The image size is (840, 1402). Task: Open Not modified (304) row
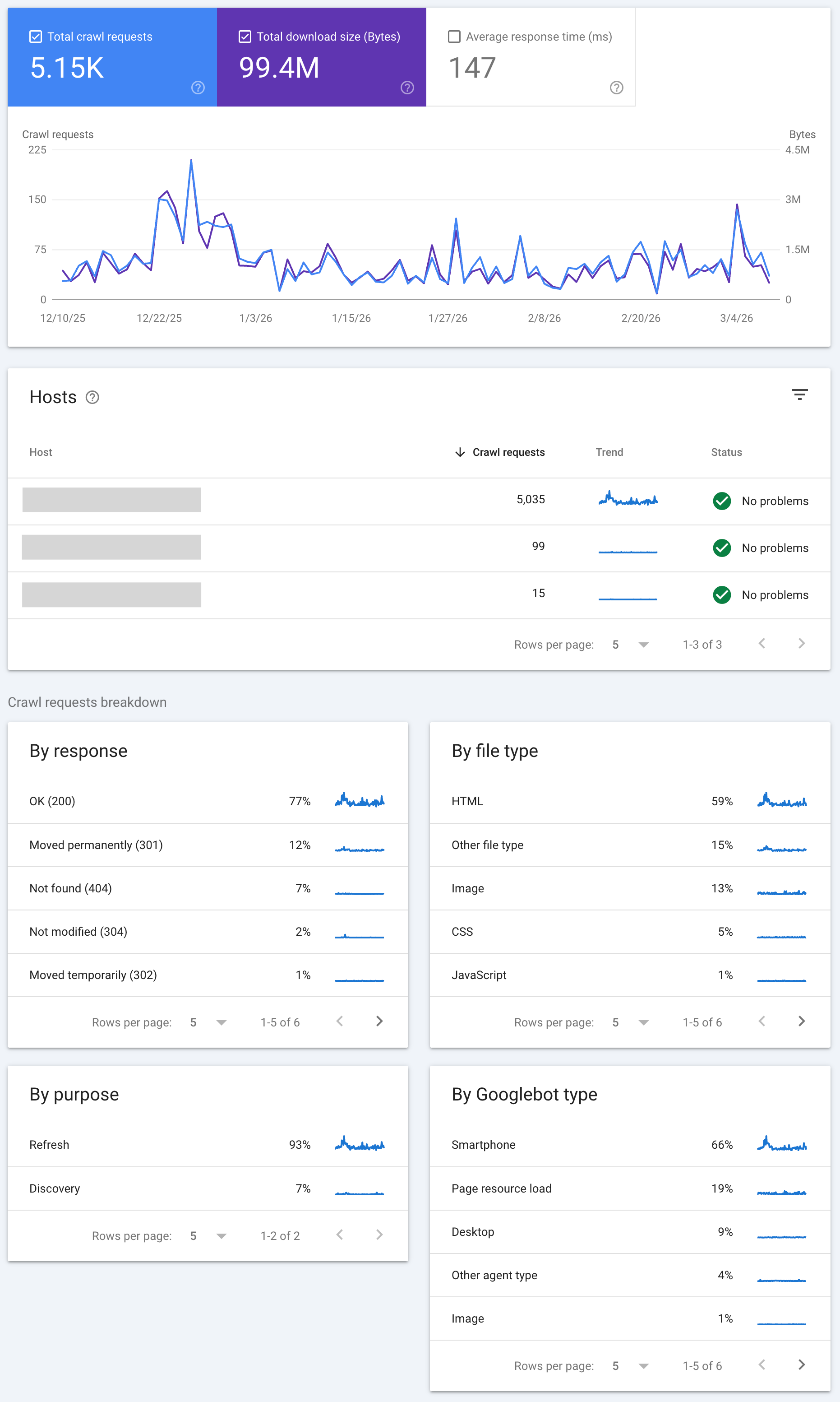(x=208, y=932)
